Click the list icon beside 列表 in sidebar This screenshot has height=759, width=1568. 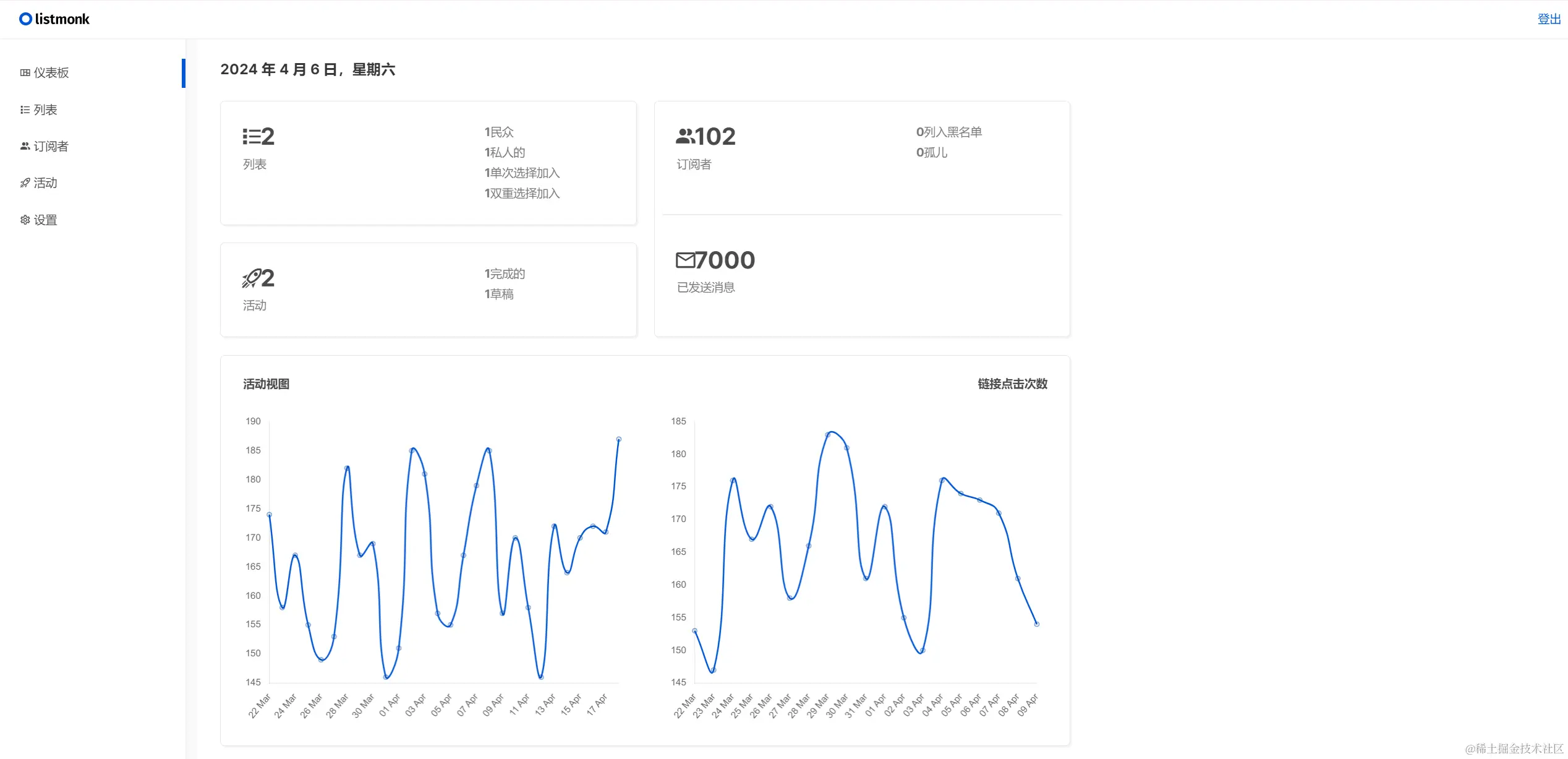(25, 110)
